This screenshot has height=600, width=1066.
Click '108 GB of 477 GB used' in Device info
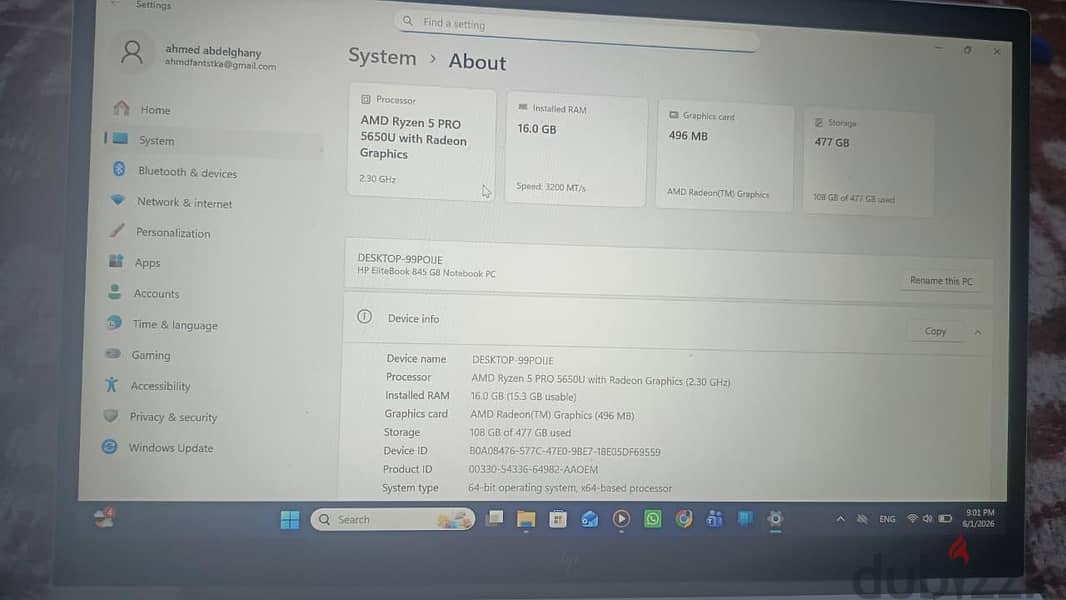[x=520, y=433]
